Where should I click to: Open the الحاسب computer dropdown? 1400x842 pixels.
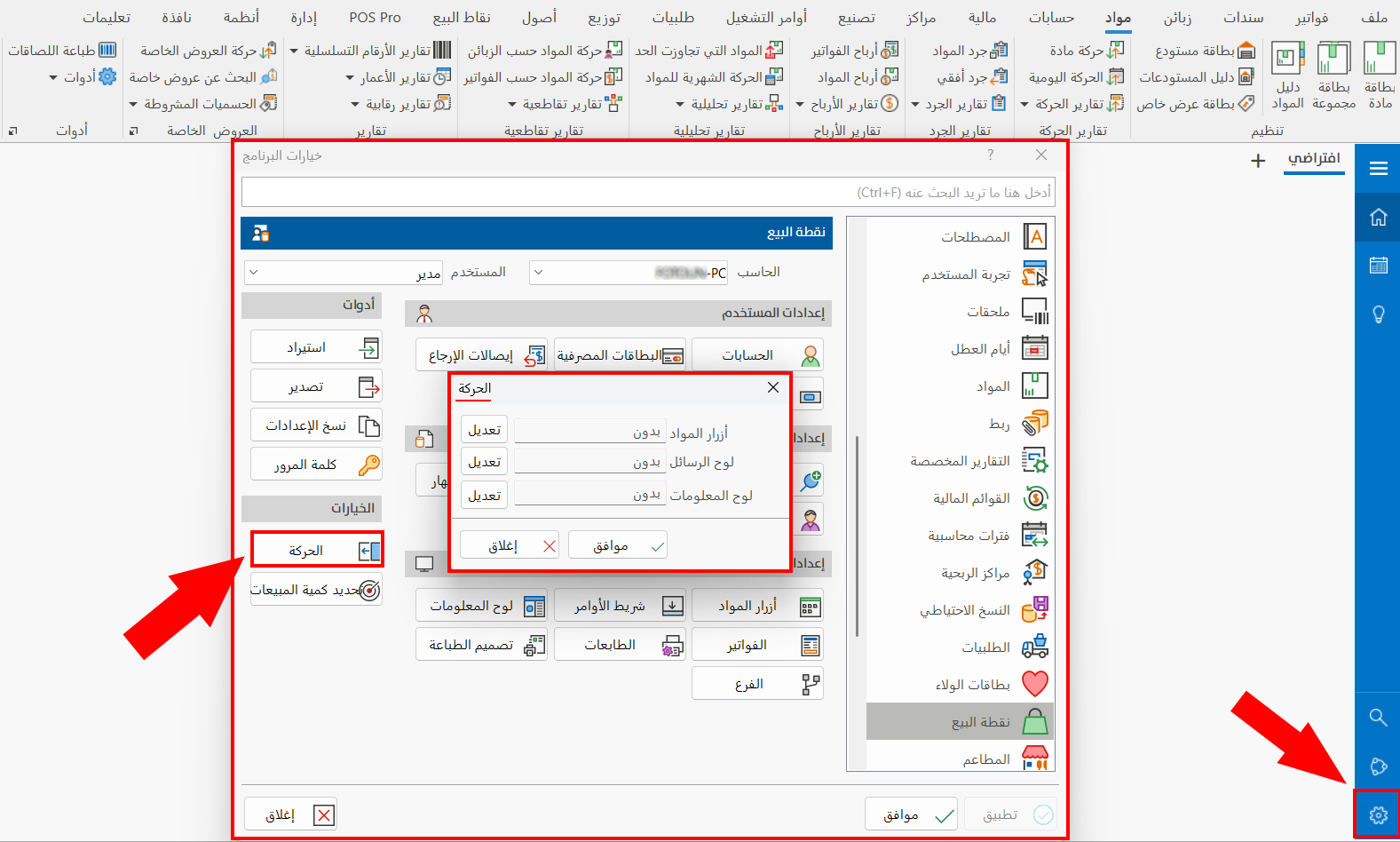coord(629,273)
